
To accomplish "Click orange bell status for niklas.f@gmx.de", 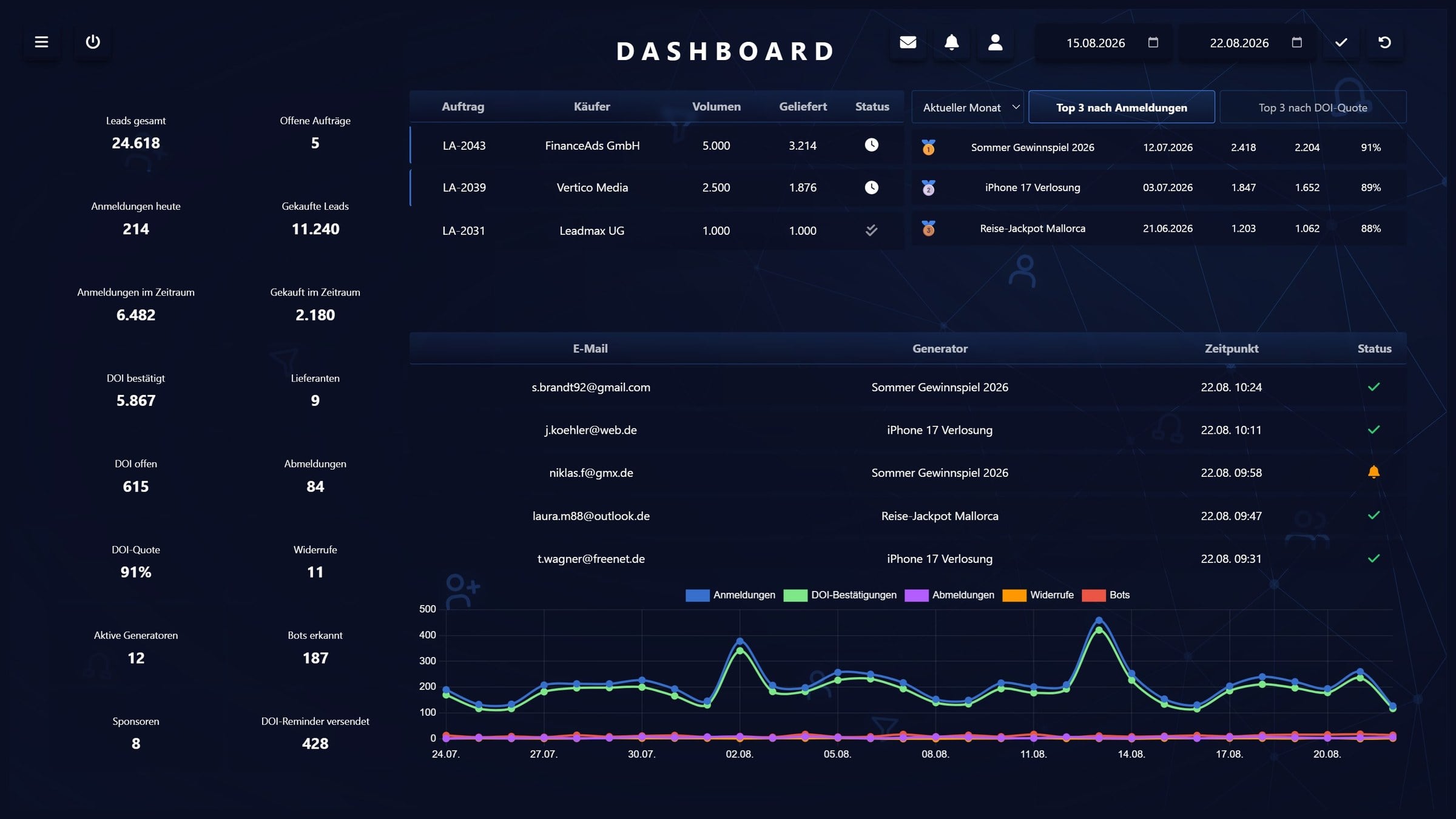I will click(x=1374, y=472).
